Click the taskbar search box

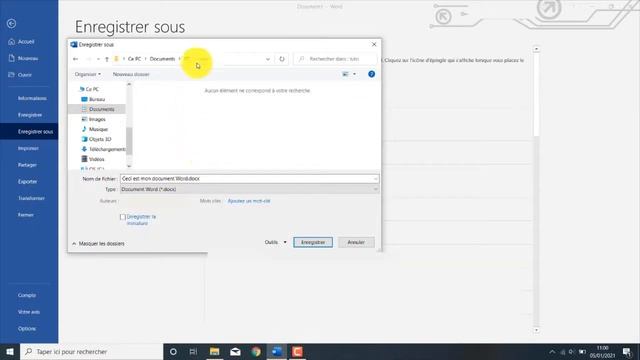point(91,351)
